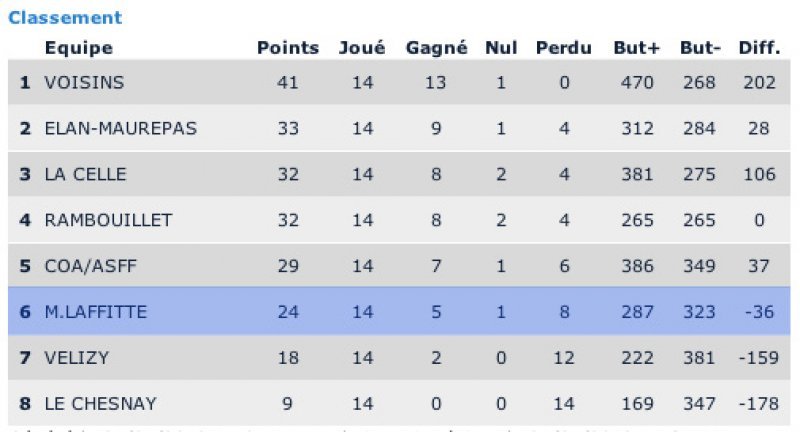Click the VELIZY team name

pos(75,358)
